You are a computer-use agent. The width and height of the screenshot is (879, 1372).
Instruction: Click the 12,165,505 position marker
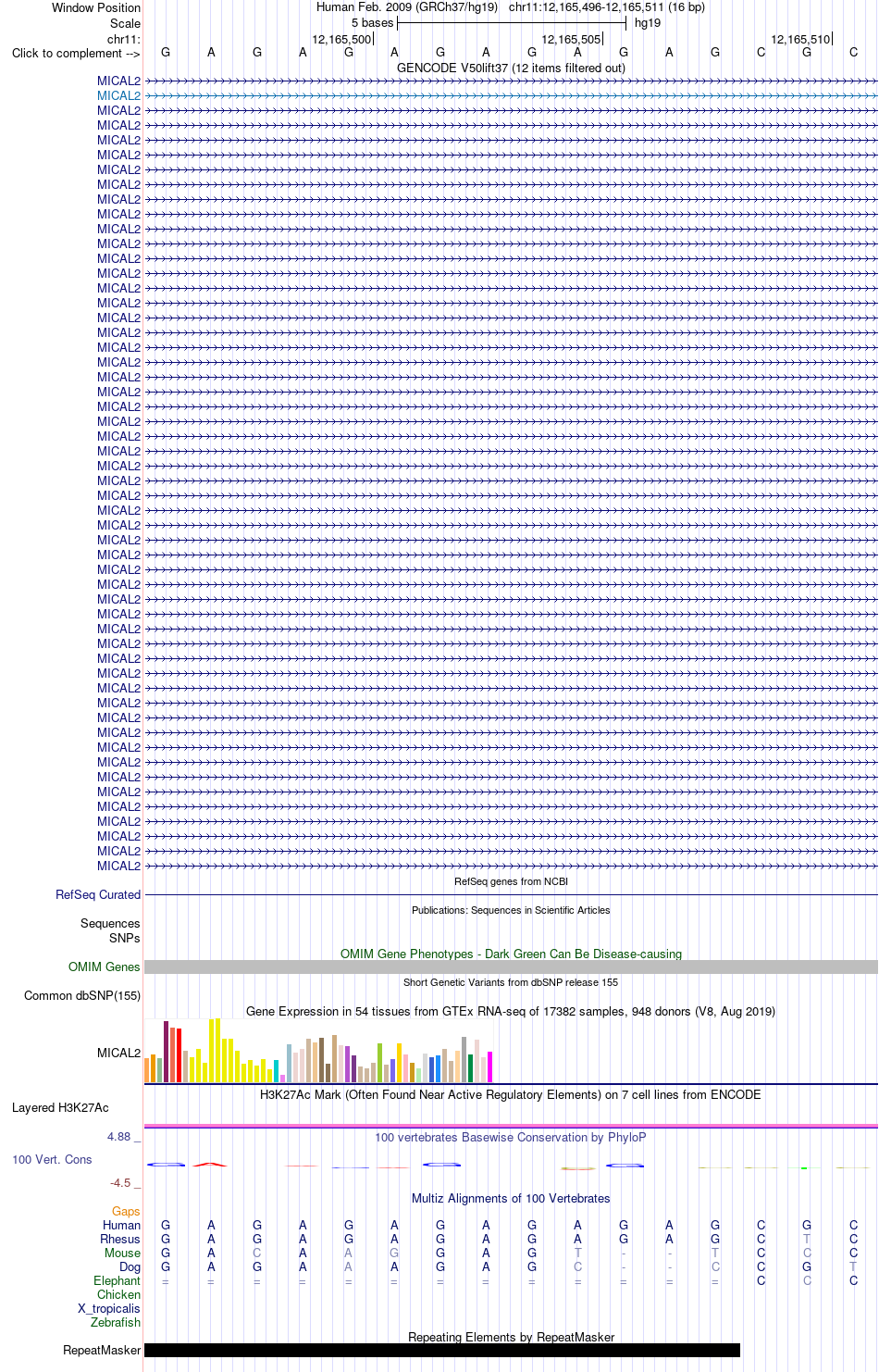click(572, 39)
